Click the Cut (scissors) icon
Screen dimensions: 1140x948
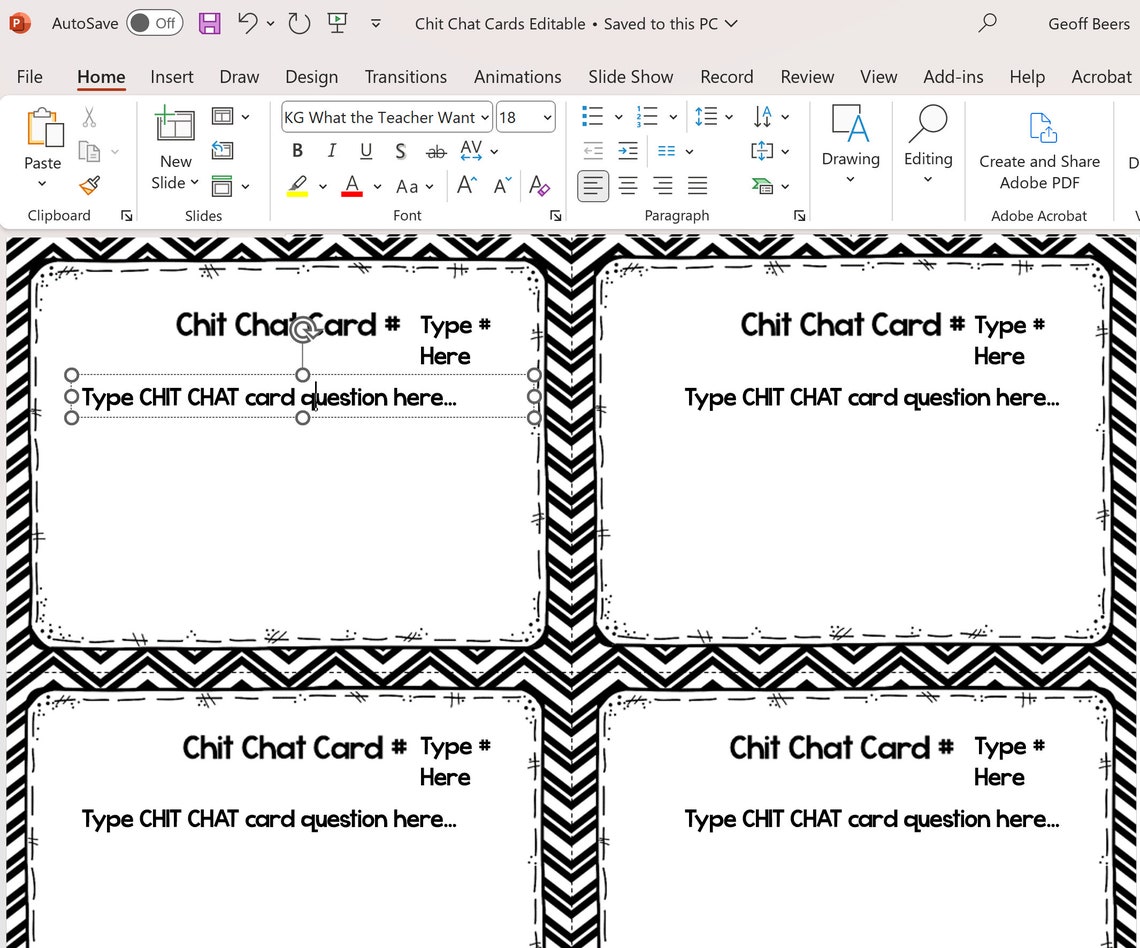click(x=88, y=117)
